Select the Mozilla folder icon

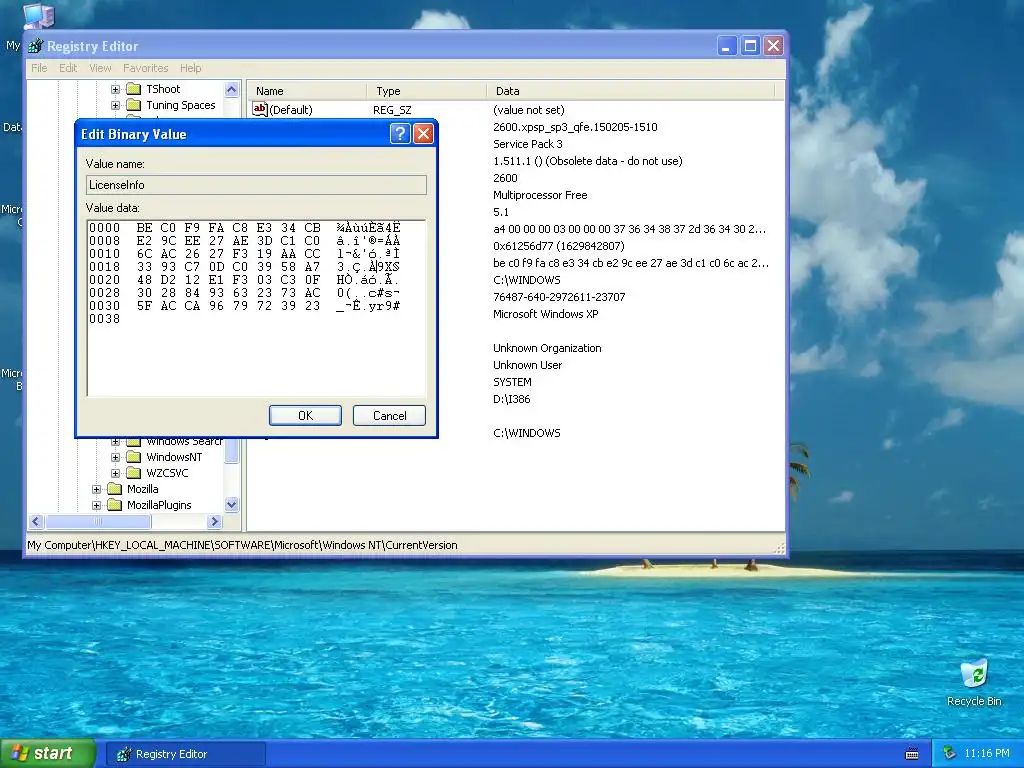[x=115, y=489]
